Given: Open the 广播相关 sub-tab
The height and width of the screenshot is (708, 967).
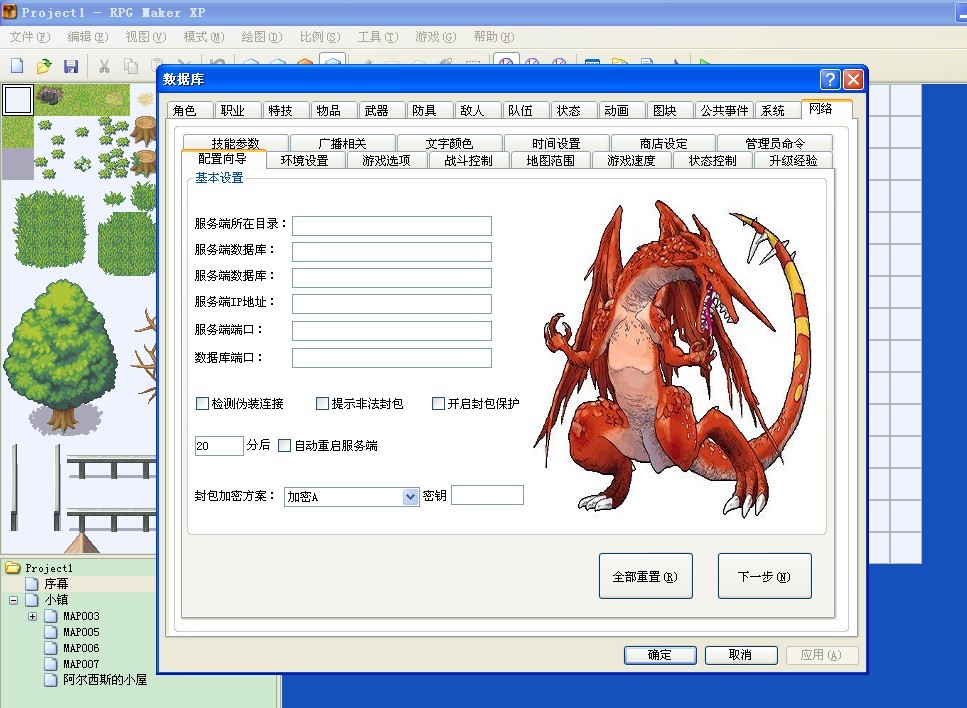Looking at the screenshot, I should 342,143.
